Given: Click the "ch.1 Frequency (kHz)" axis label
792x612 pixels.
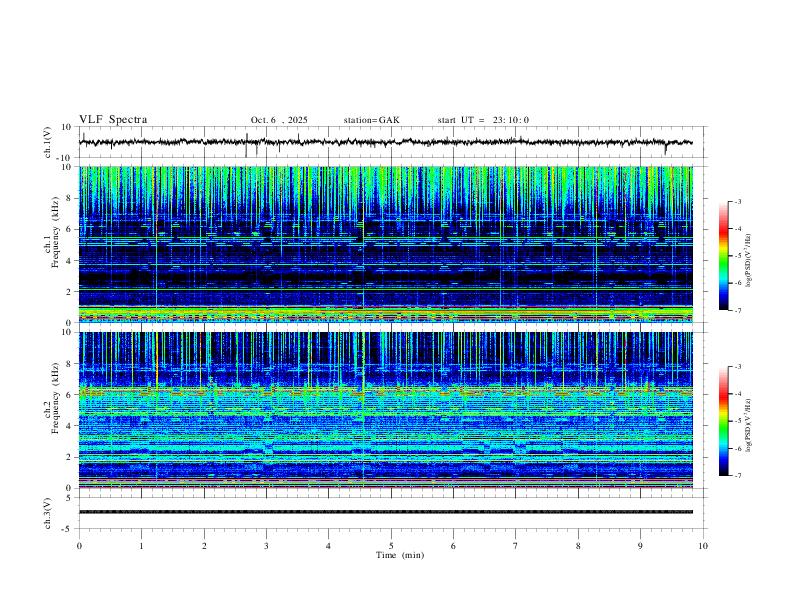Looking at the screenshot, I should [52, 233].
